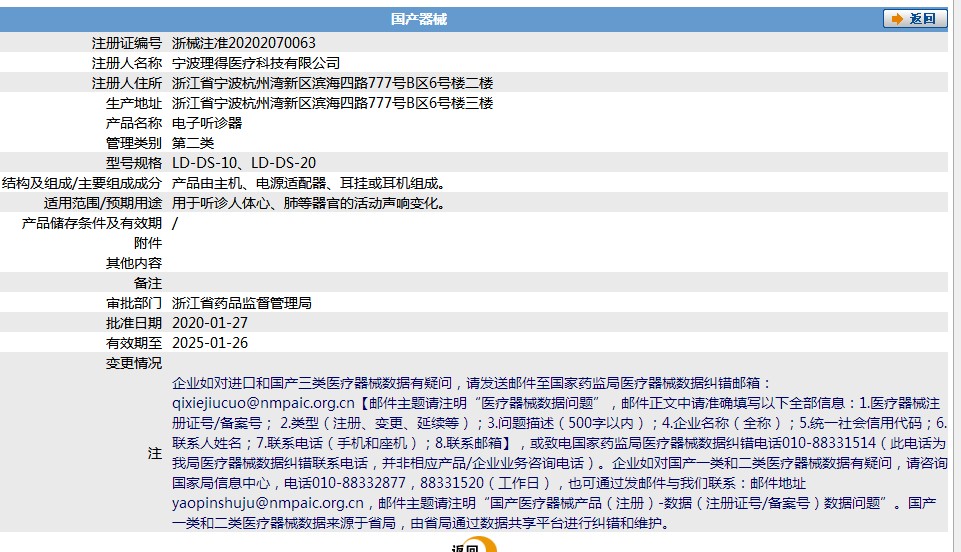Click the 国产器械 header title
The height and width of the screenshot is (552, 961).
click(419, 19)
